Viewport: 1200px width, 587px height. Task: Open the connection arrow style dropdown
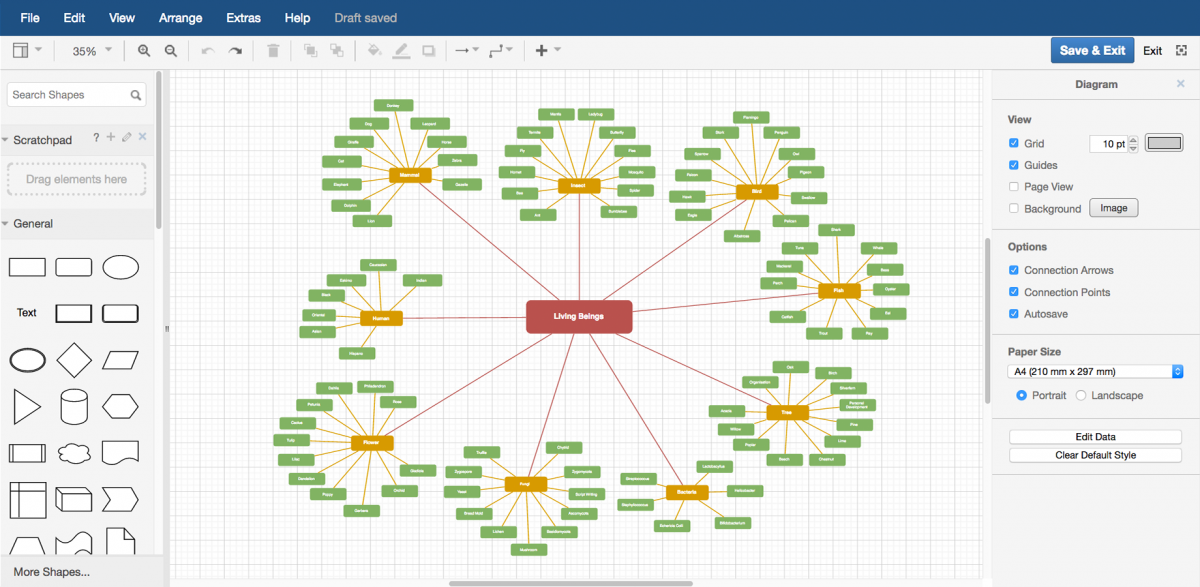coord(467,50)
